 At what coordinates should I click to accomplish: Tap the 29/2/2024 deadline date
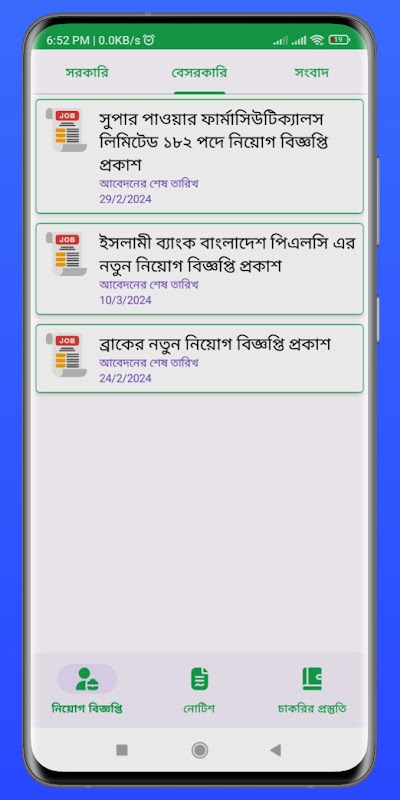point(126,199)
